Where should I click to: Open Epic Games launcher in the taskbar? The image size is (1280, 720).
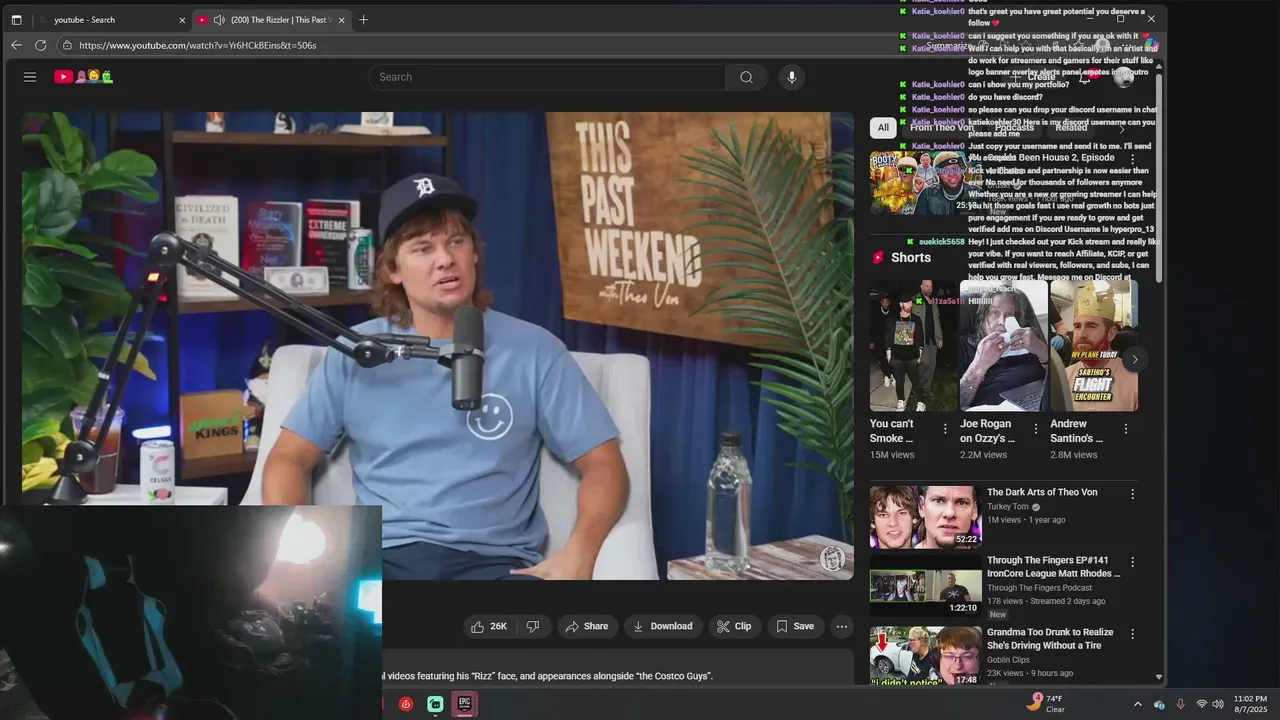[x=464, y=704]
